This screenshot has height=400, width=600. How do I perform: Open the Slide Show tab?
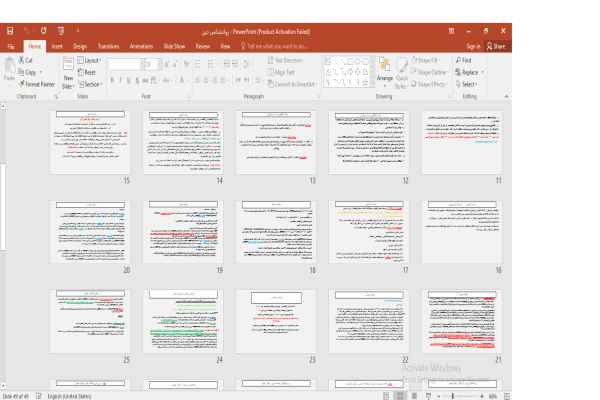pos(174,46)
